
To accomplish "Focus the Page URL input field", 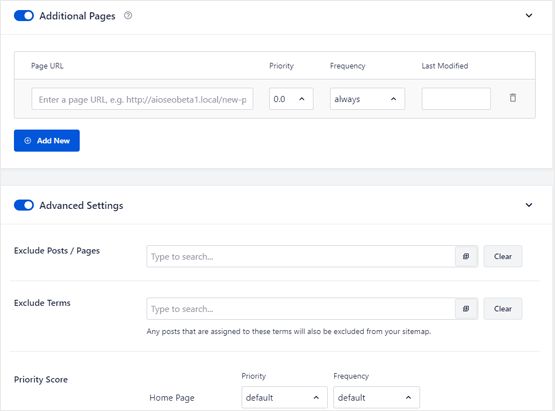I will [x=142, y=99].
